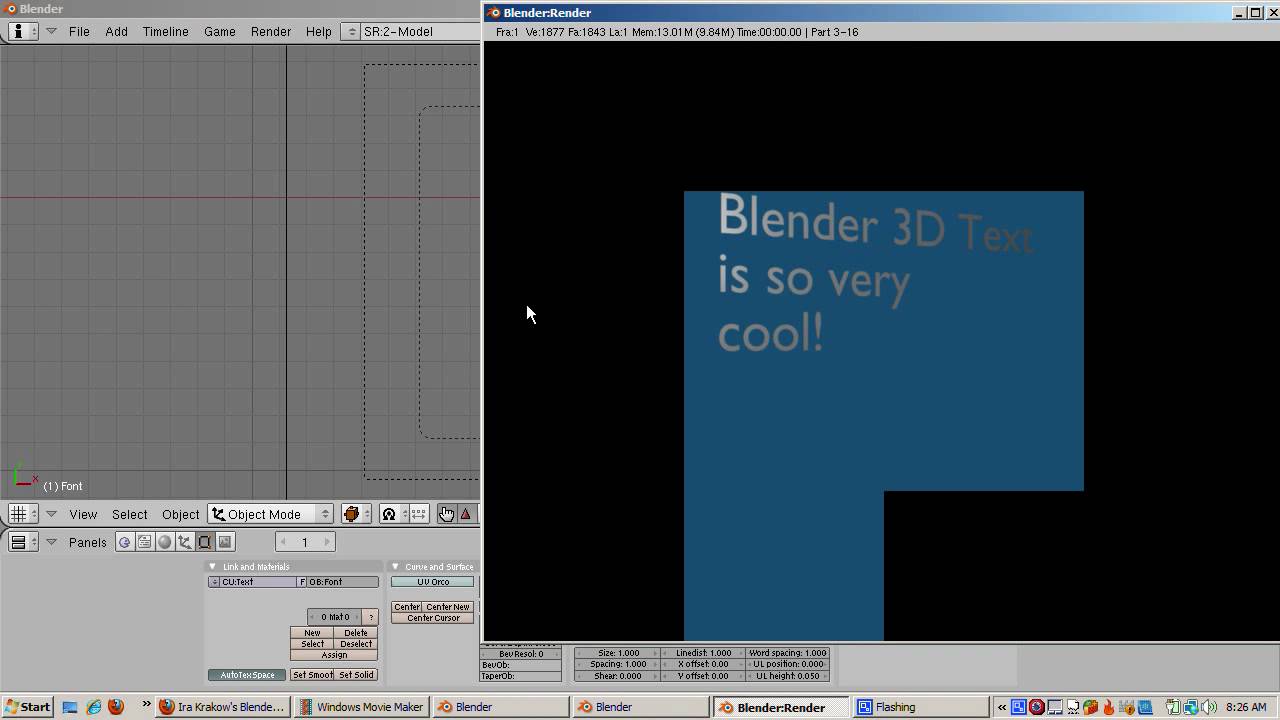Screen dimensions: 1280x720
Task: Browse curve datablock arrow next to CU:Text
Action: (x=214, y=582)
